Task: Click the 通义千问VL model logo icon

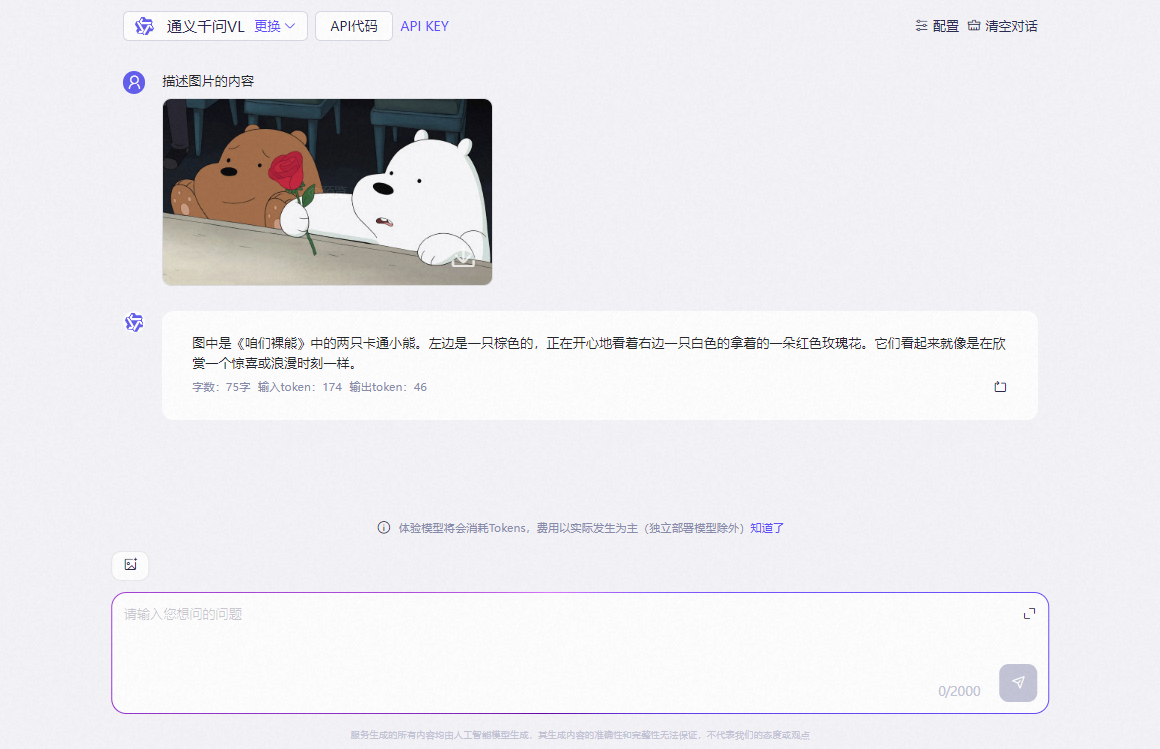Action: point(144,26)
